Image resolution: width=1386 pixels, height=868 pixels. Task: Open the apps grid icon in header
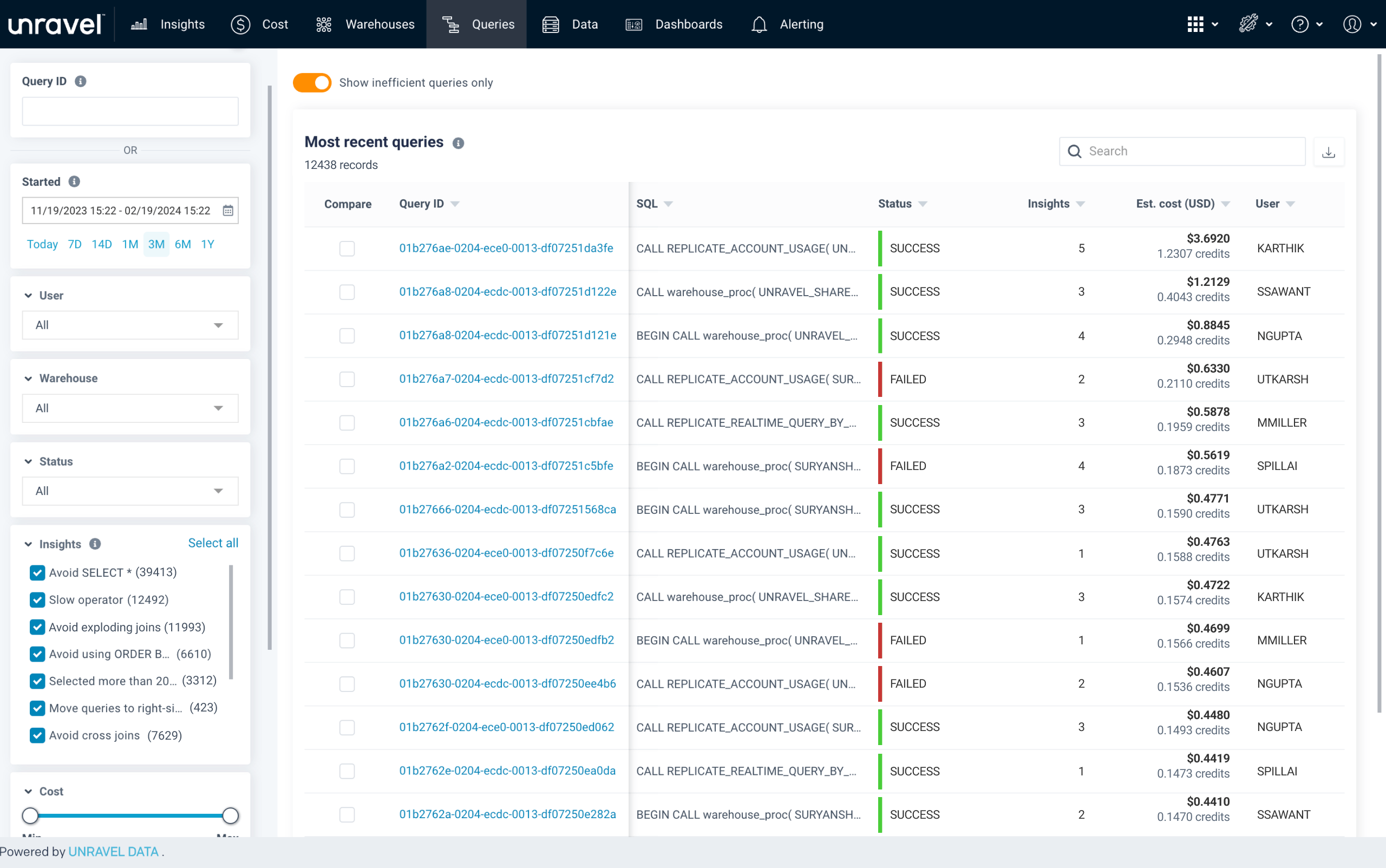pos(1195,24)
